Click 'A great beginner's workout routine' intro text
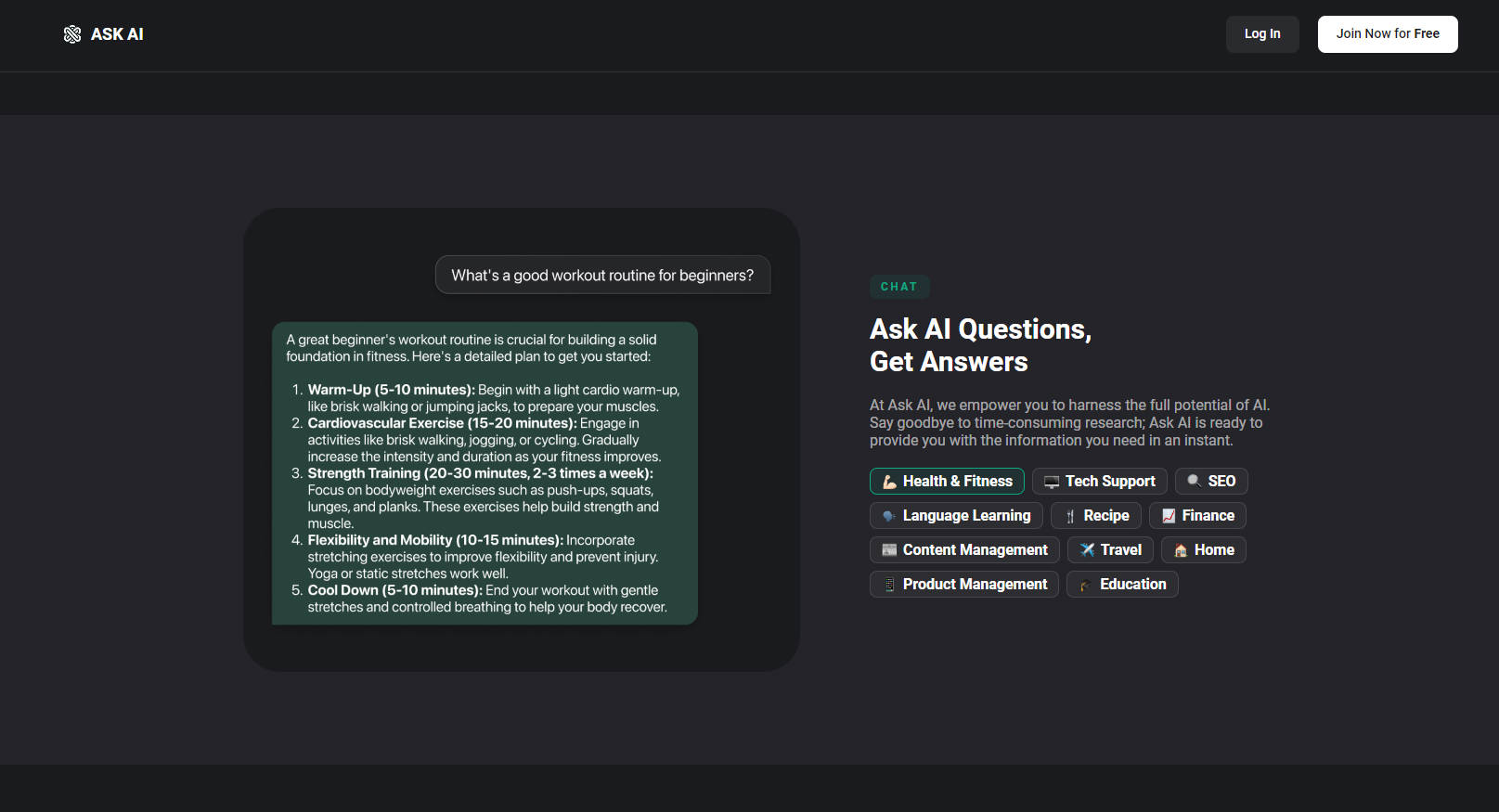This screenshot has width=1499, height=812. 472,348
